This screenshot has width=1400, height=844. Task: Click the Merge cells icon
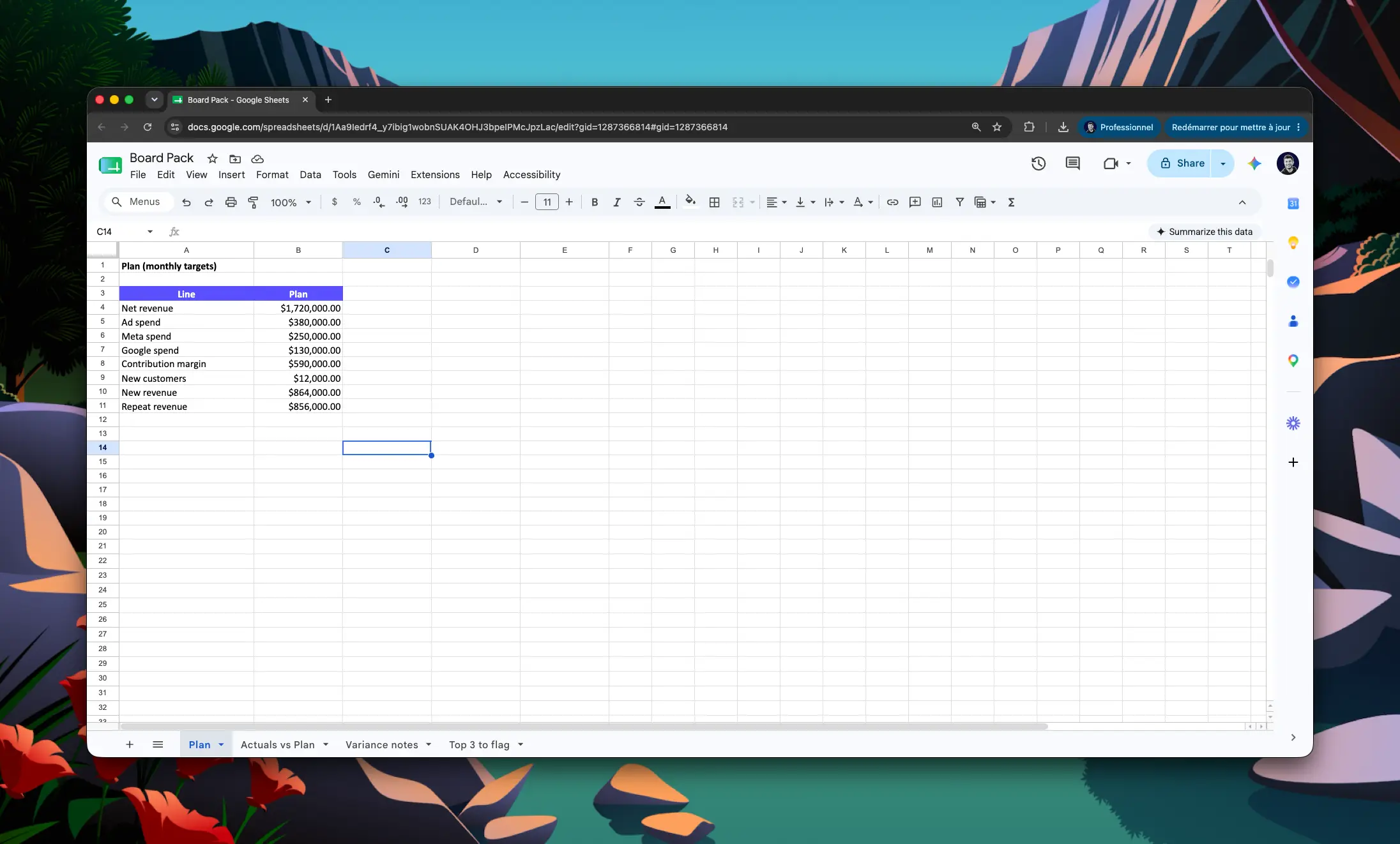(738, 202)
